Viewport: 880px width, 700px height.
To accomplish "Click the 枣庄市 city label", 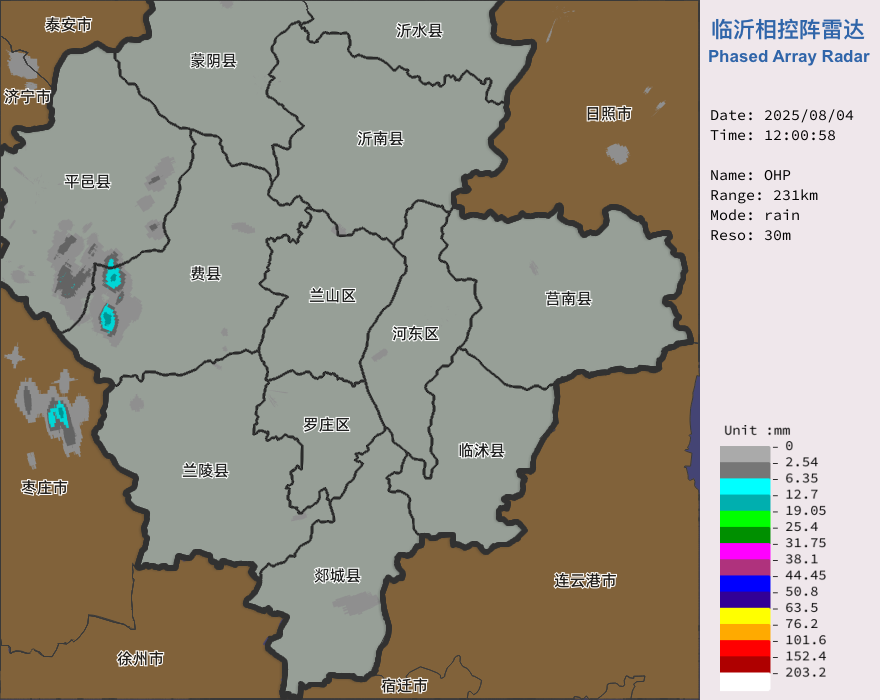I will click(x=44, y=488).
